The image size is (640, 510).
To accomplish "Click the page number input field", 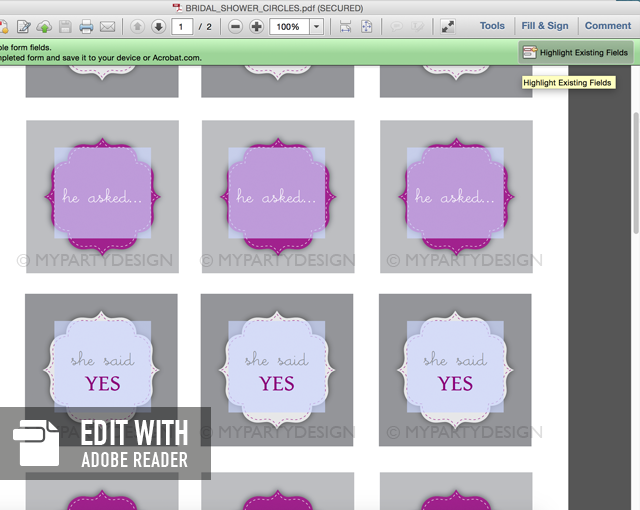I will (x=184, y=26).
